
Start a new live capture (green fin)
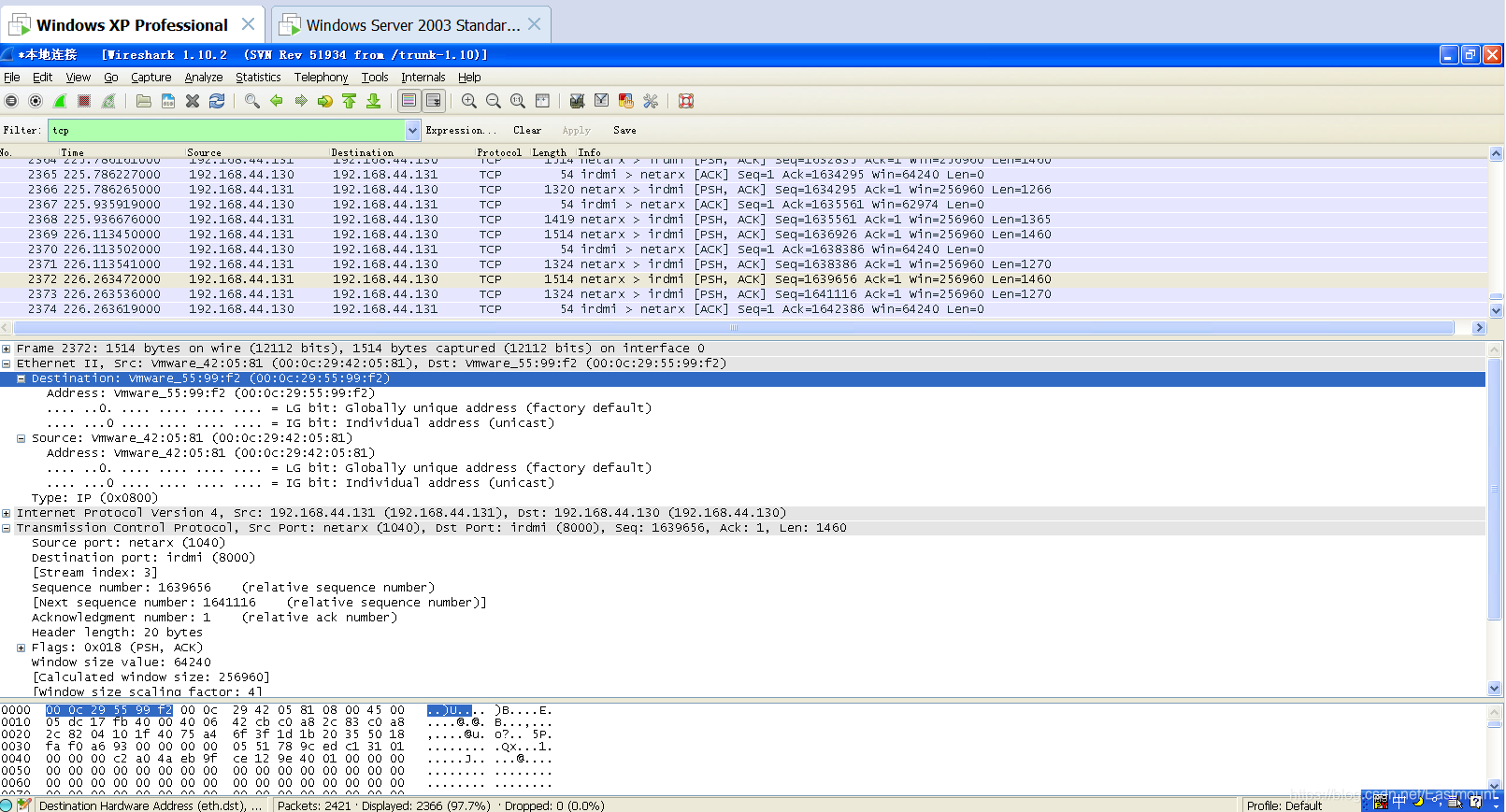(x=60, y=101)
